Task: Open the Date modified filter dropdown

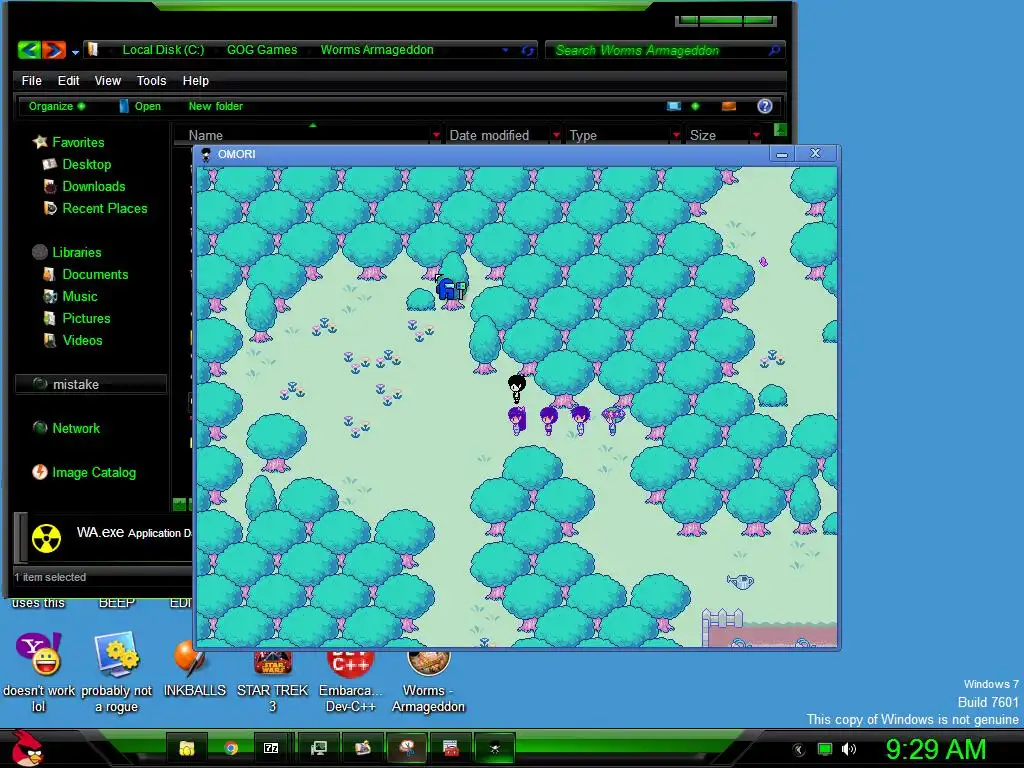Action: [556, 135]
